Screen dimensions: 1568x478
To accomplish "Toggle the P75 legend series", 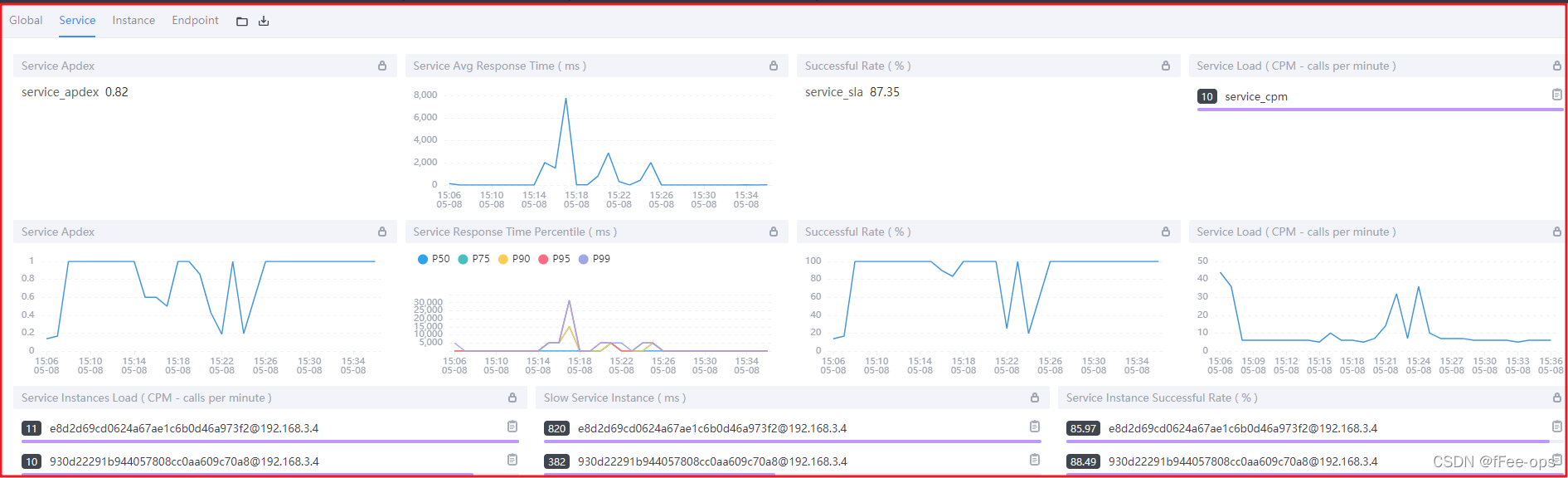I will point(474,259).
